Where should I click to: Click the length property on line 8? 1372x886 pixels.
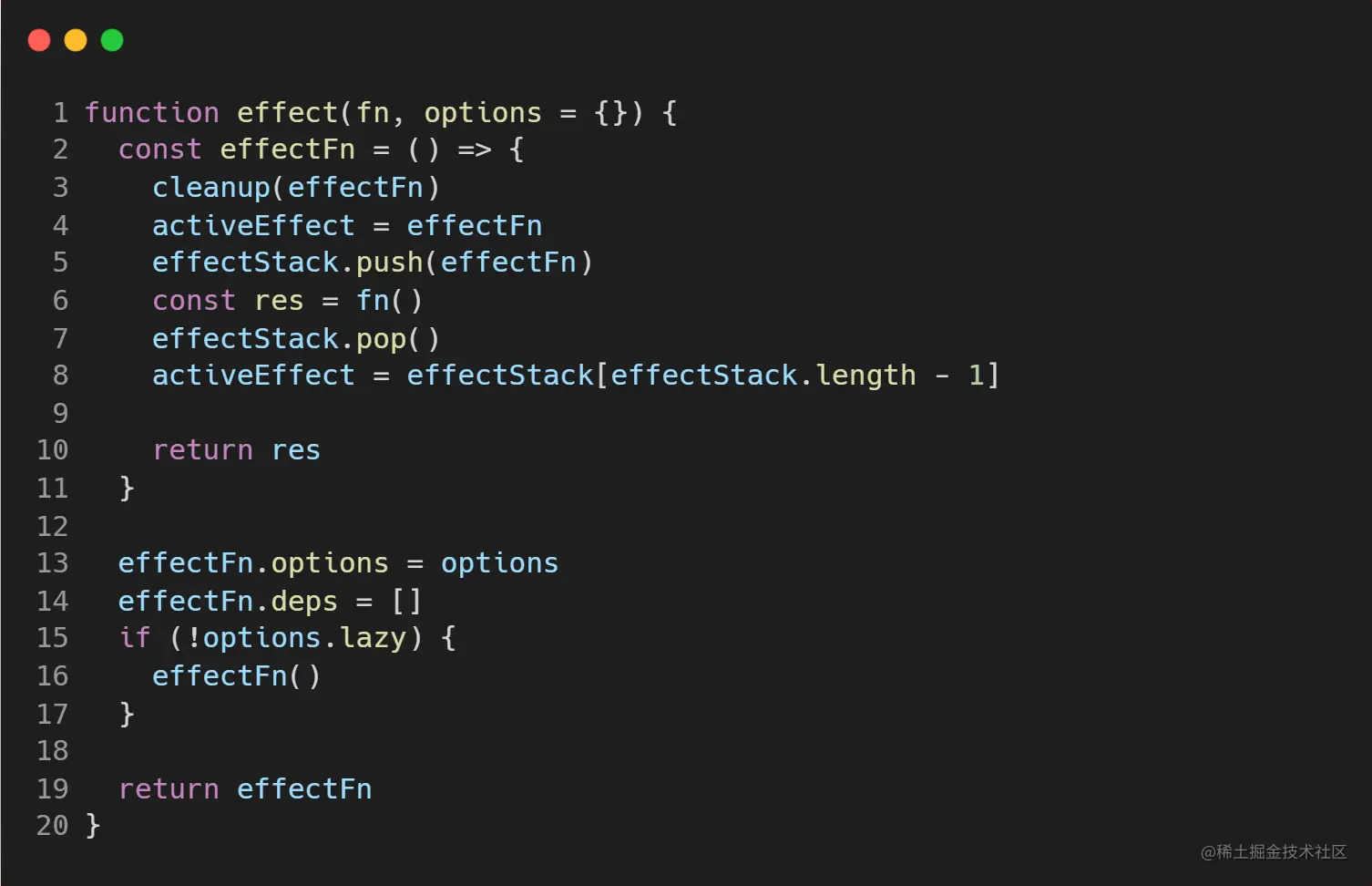865,376
